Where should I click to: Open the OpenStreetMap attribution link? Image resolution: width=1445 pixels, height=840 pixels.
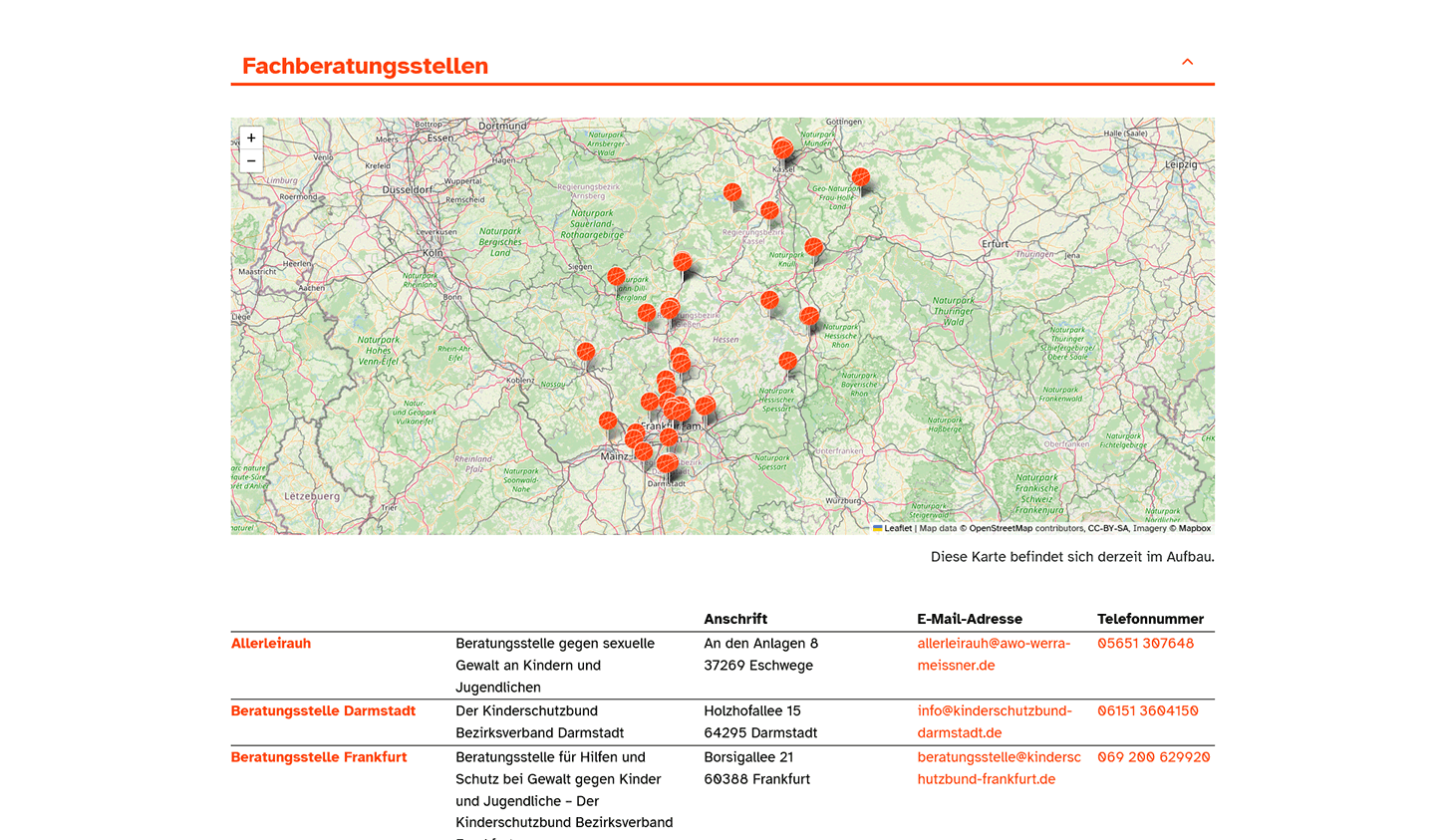(x=1000, y=529)
